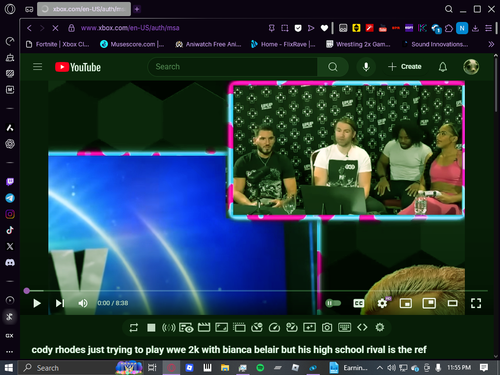
Task: Open TikTok in the sidebar
Action: point(10,230)
